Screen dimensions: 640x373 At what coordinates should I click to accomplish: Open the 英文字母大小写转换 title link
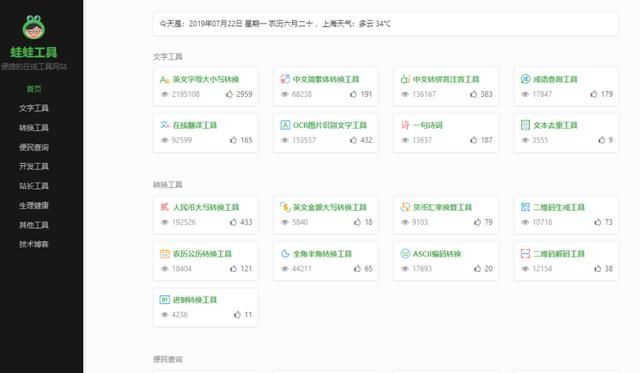click(206, 79)
